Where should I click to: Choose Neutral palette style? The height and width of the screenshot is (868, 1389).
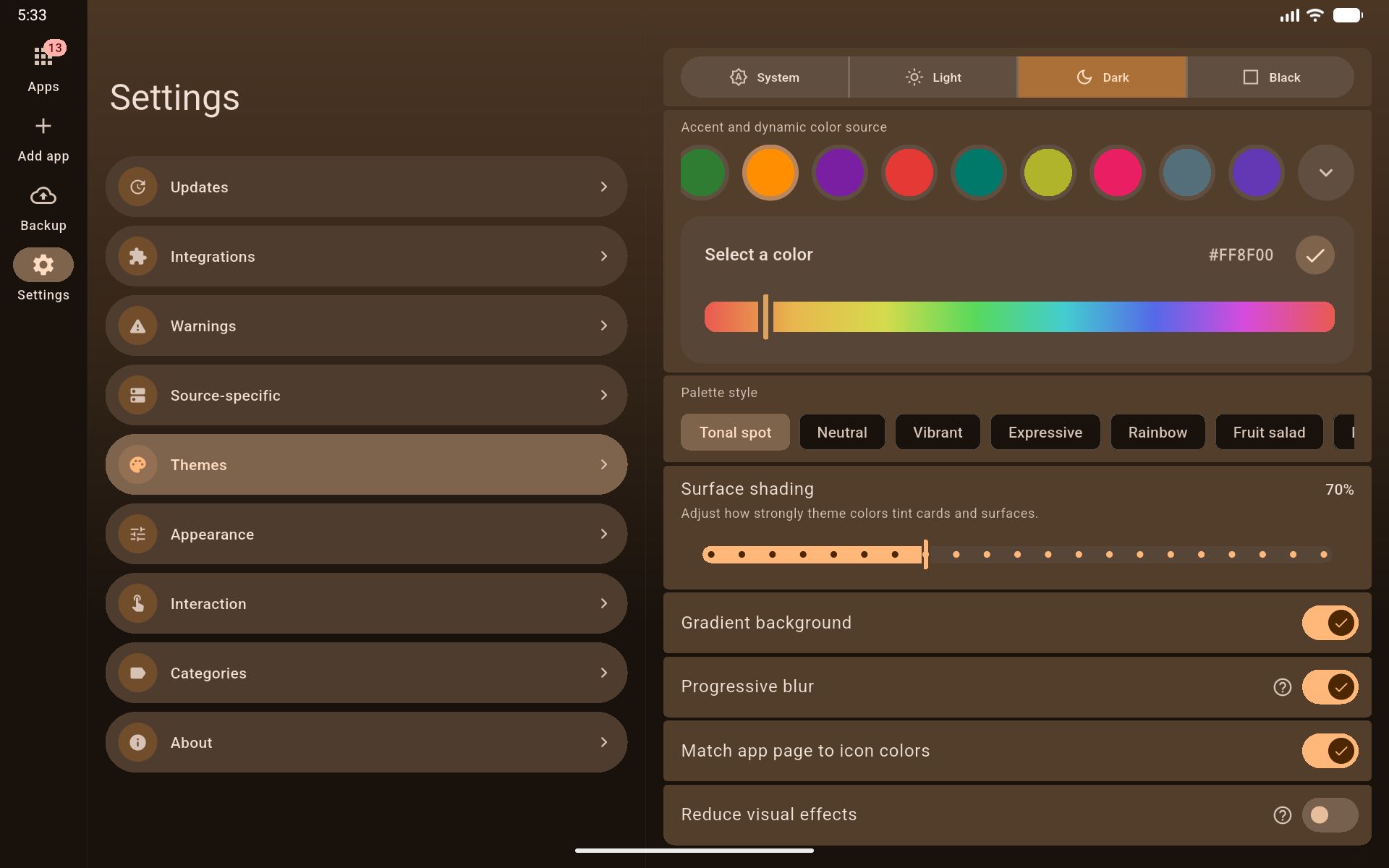coord(842,432)
